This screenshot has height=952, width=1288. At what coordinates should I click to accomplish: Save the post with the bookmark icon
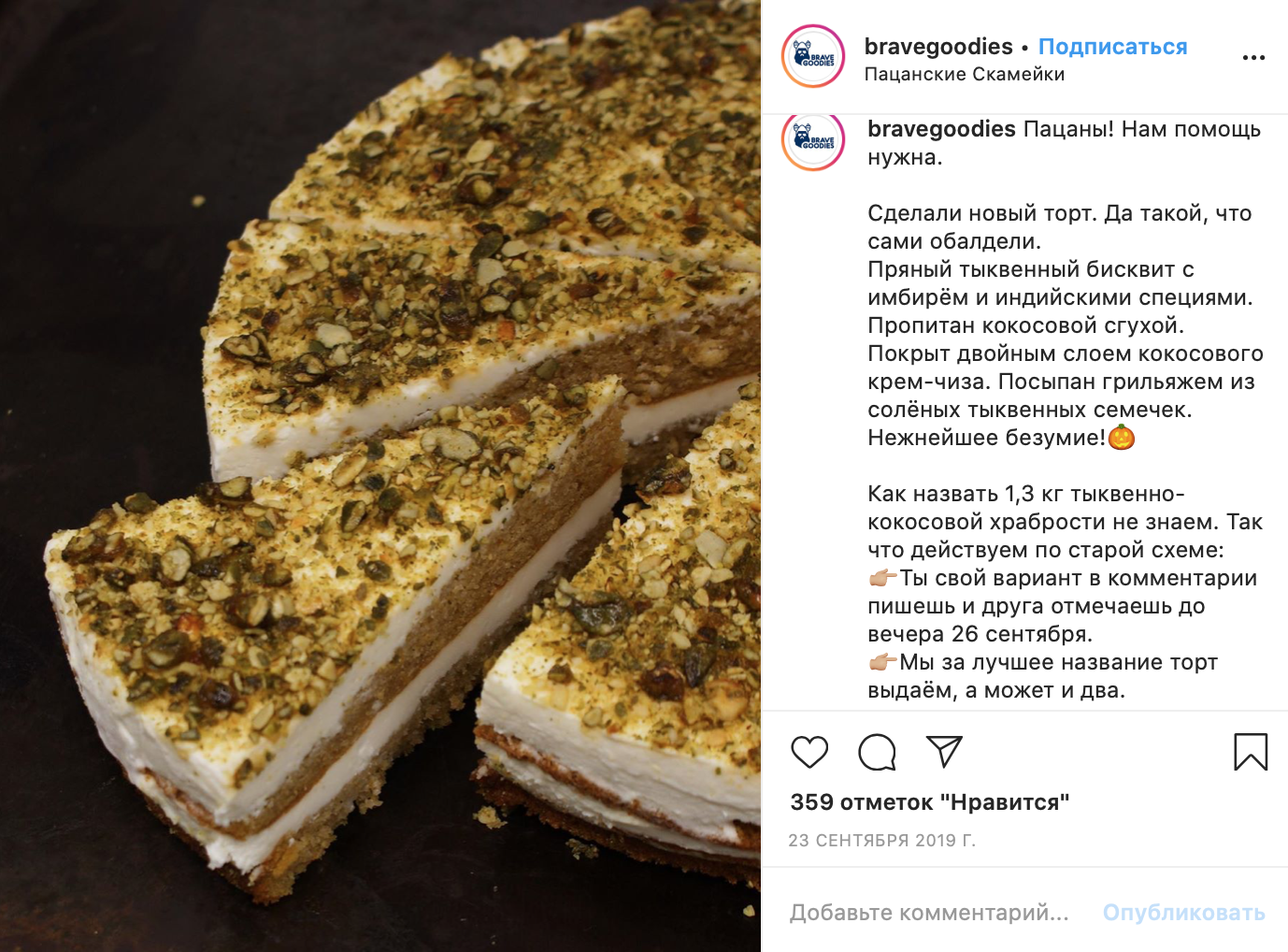[x=1251, y=752]
